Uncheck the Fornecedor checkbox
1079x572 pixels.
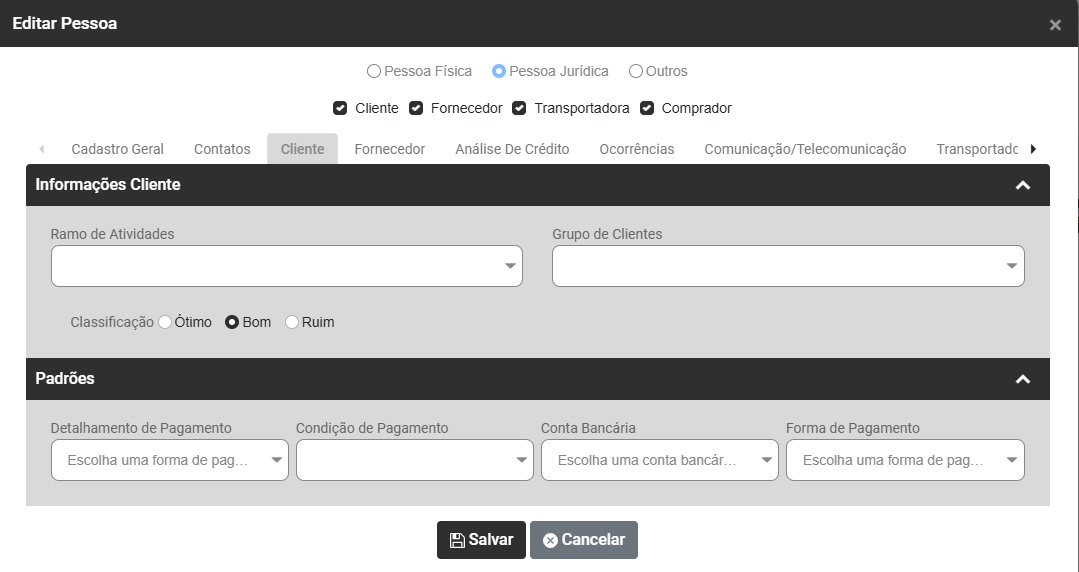pyautogui.click(x=416, y=108)
